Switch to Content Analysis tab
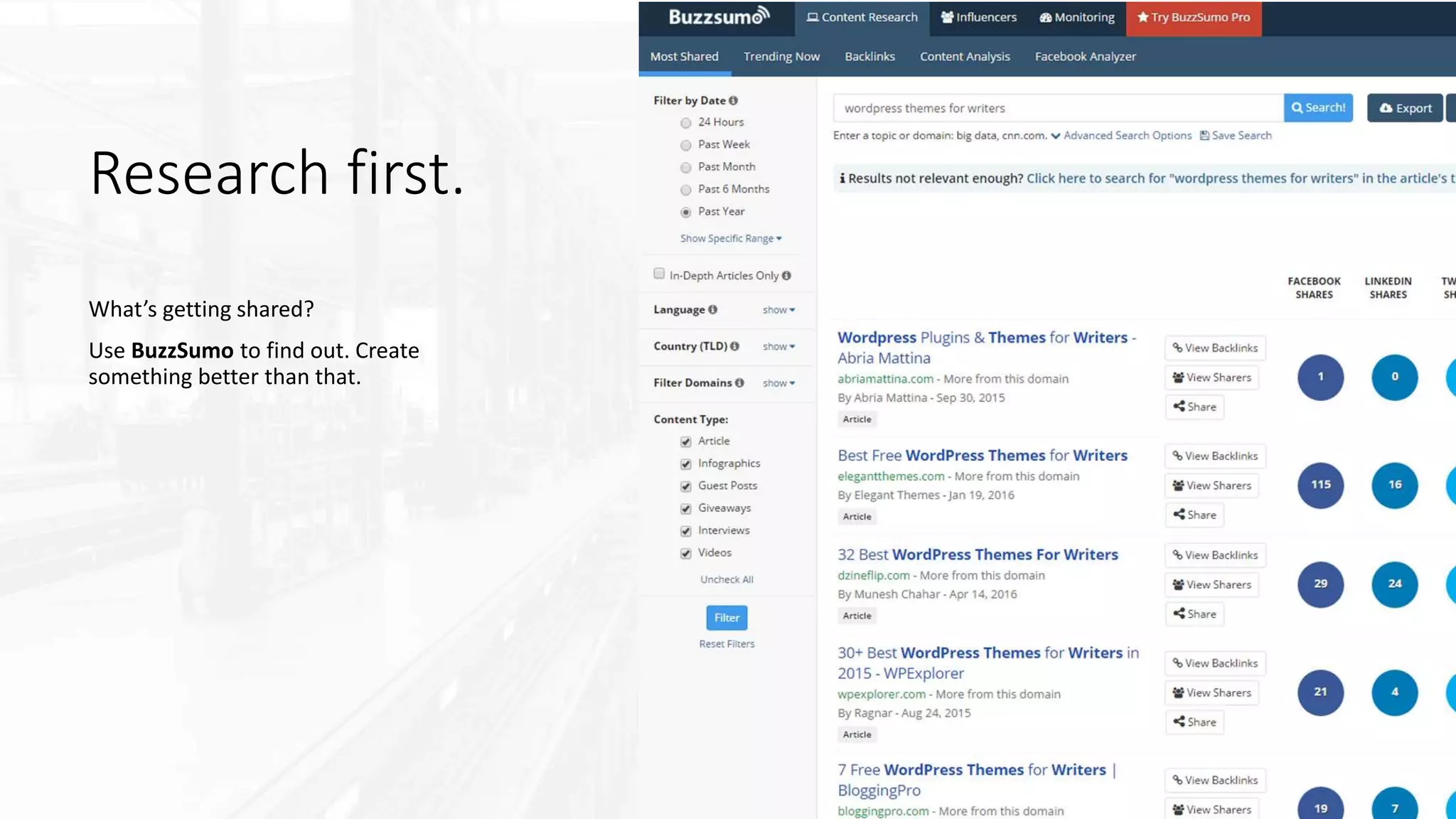 pos(965,56)
